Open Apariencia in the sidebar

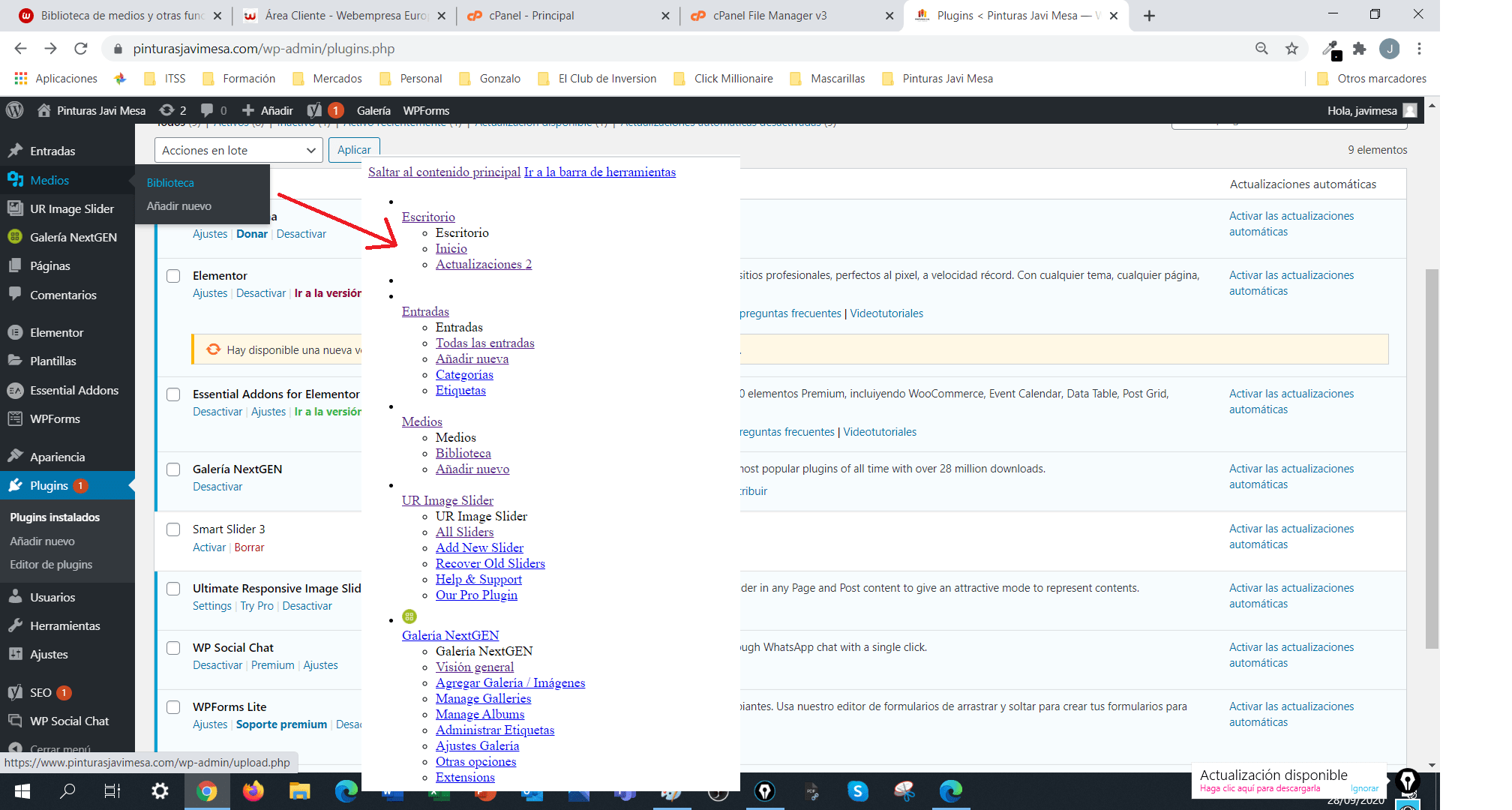pyautogui.click(x=57, y=457)
